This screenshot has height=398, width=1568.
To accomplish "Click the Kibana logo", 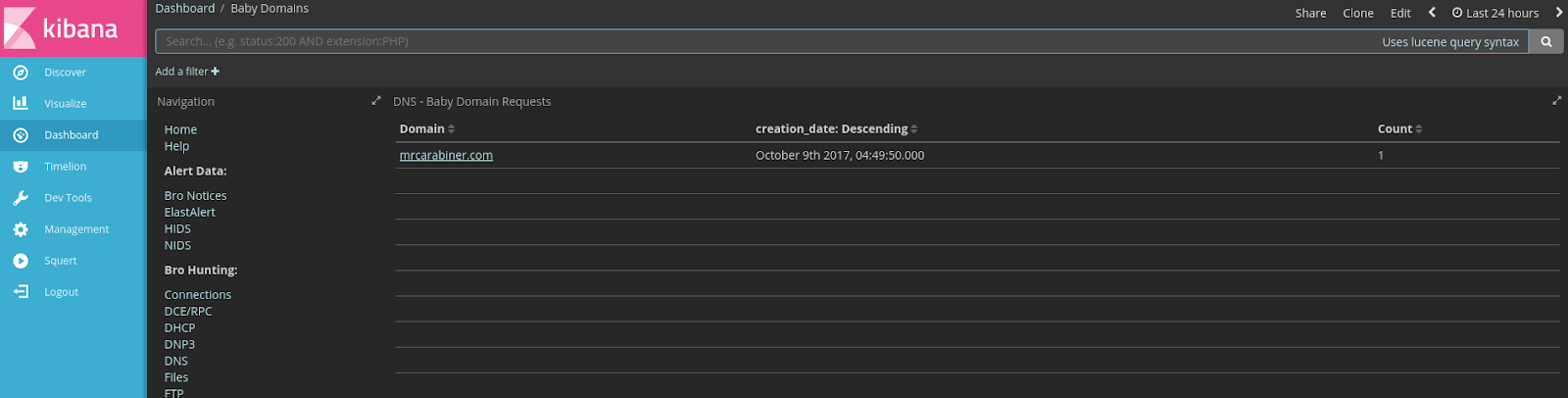I will (61, 27).
